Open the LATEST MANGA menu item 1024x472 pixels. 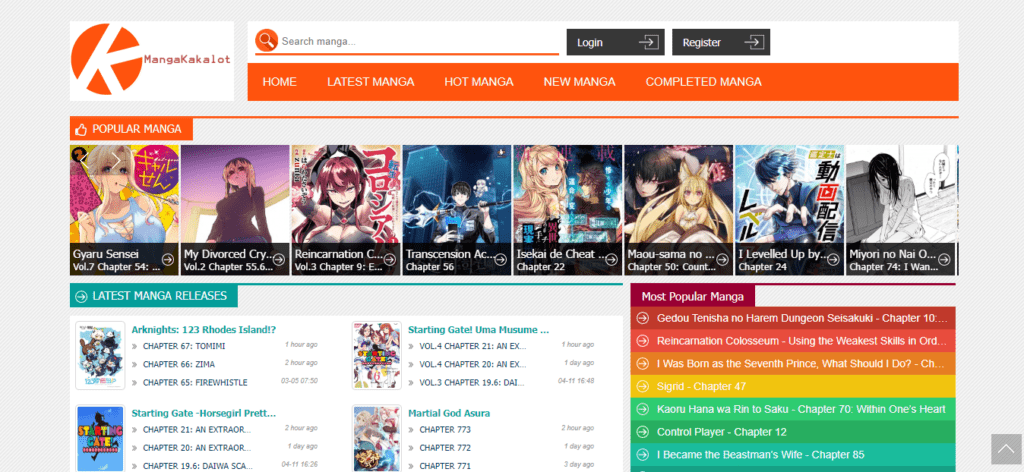coord(371,82)
